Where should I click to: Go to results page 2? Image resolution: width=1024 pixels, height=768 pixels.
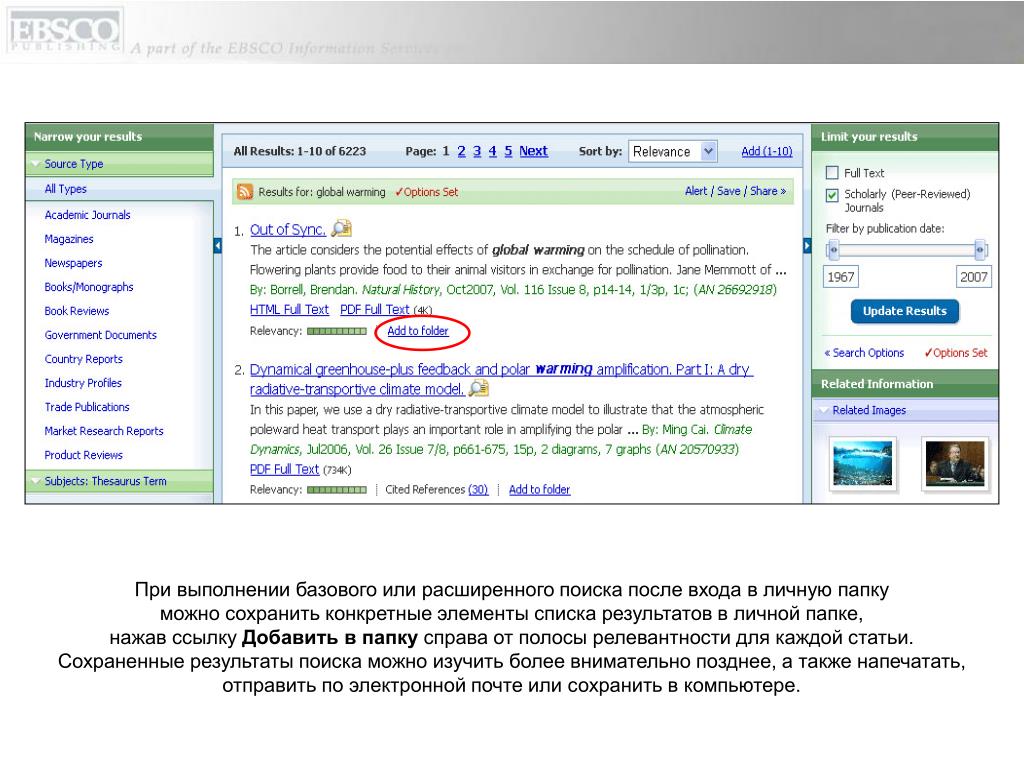pyautogui.click(x=461, y=152)
